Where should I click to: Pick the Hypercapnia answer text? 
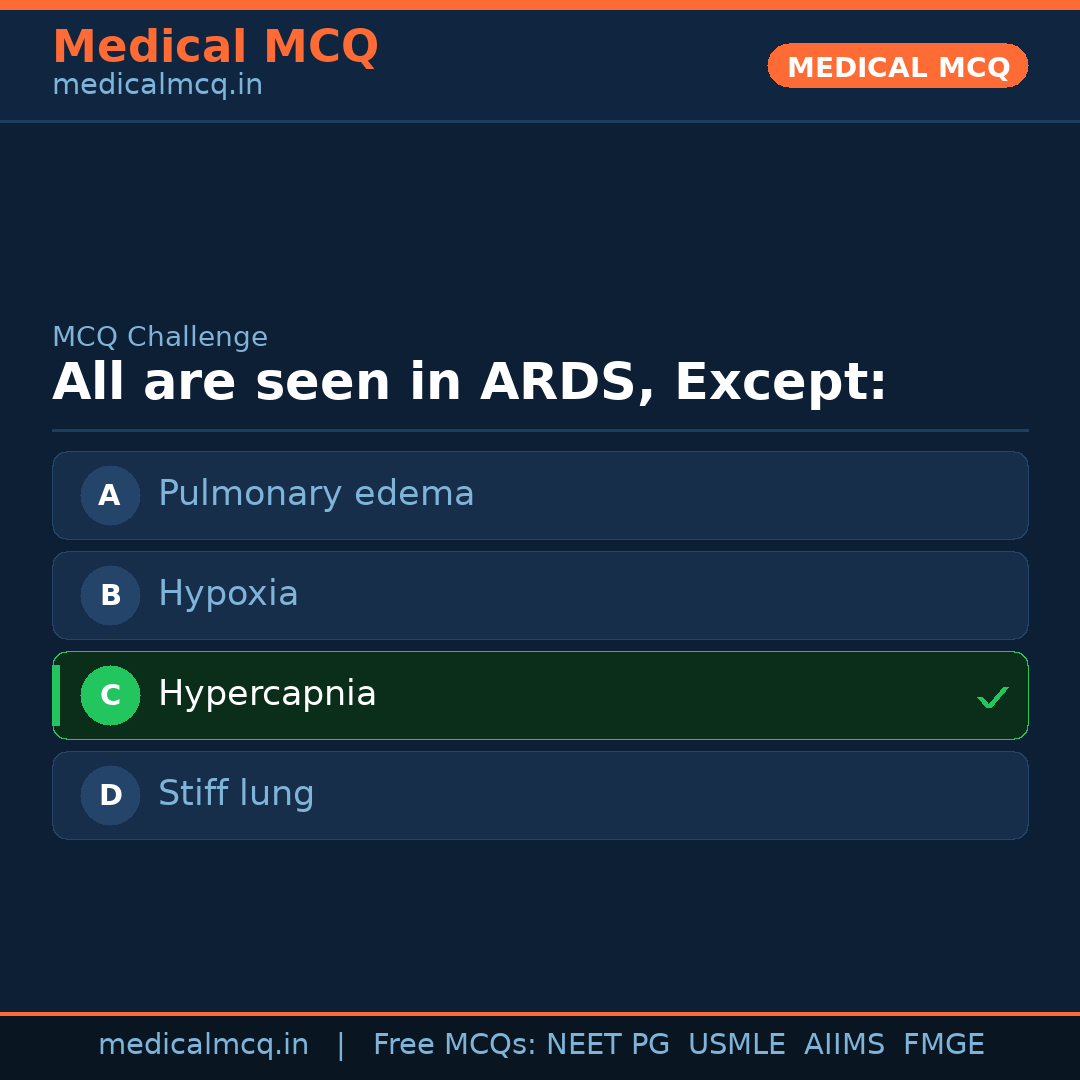click(267, 694)
